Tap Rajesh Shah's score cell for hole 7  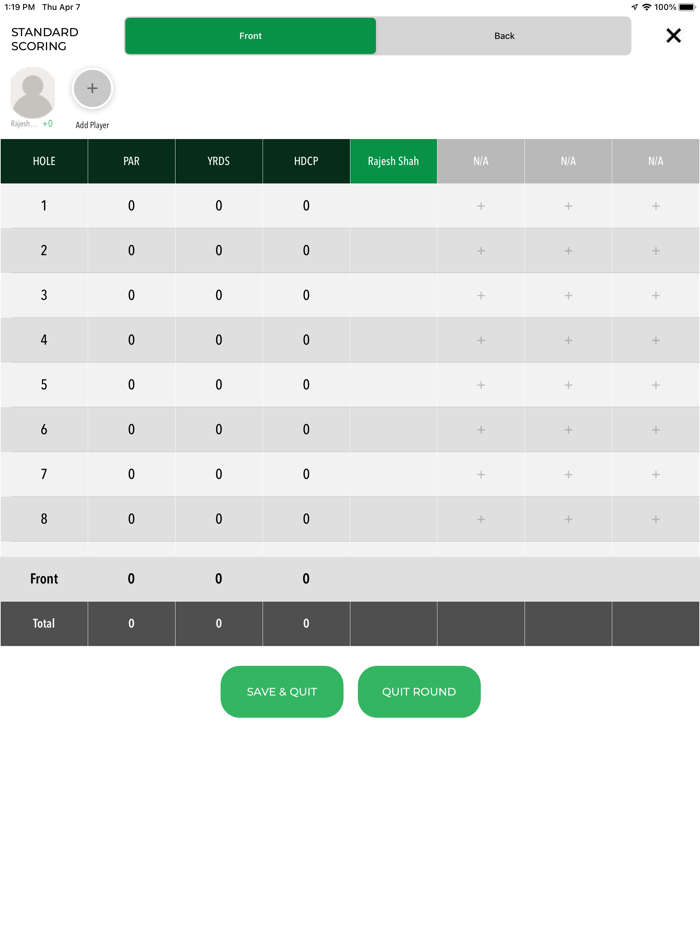[x=393, y=474]
